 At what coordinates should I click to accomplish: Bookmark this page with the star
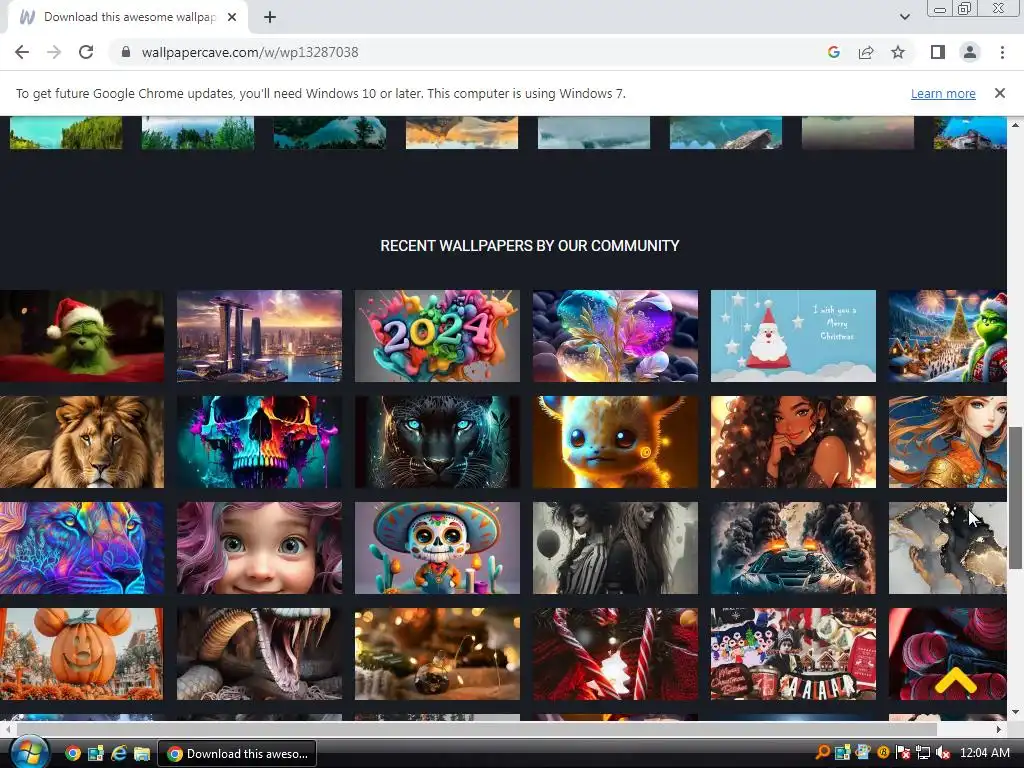coord(898,52)
